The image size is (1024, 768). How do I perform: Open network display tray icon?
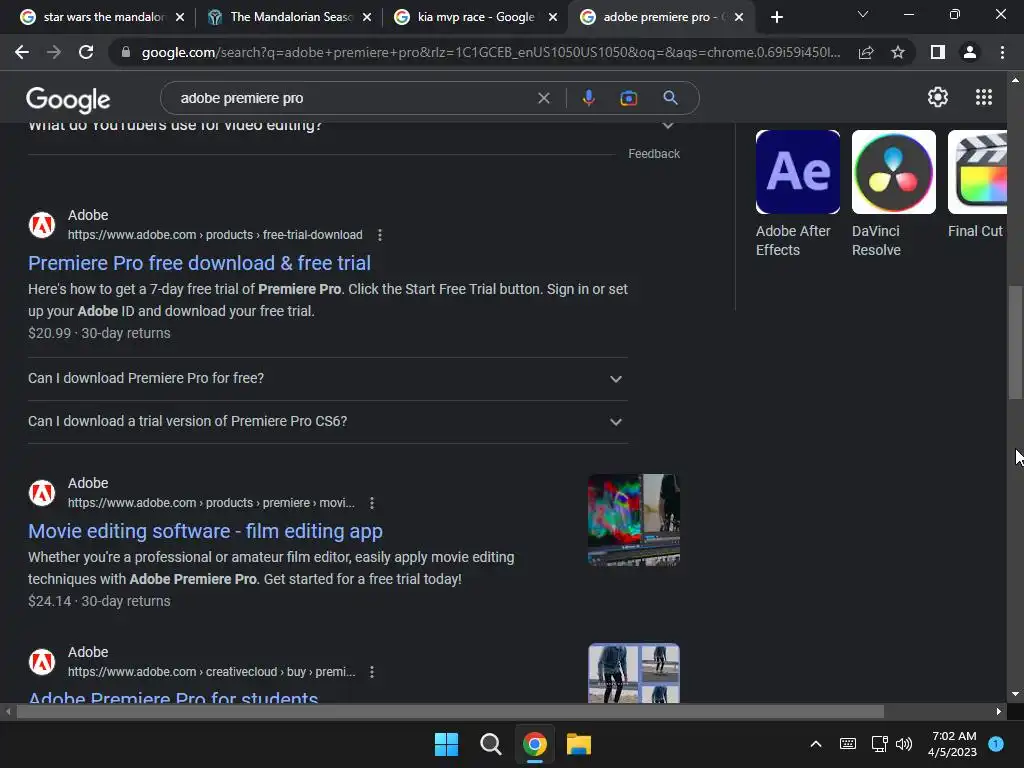coord(879,744)
